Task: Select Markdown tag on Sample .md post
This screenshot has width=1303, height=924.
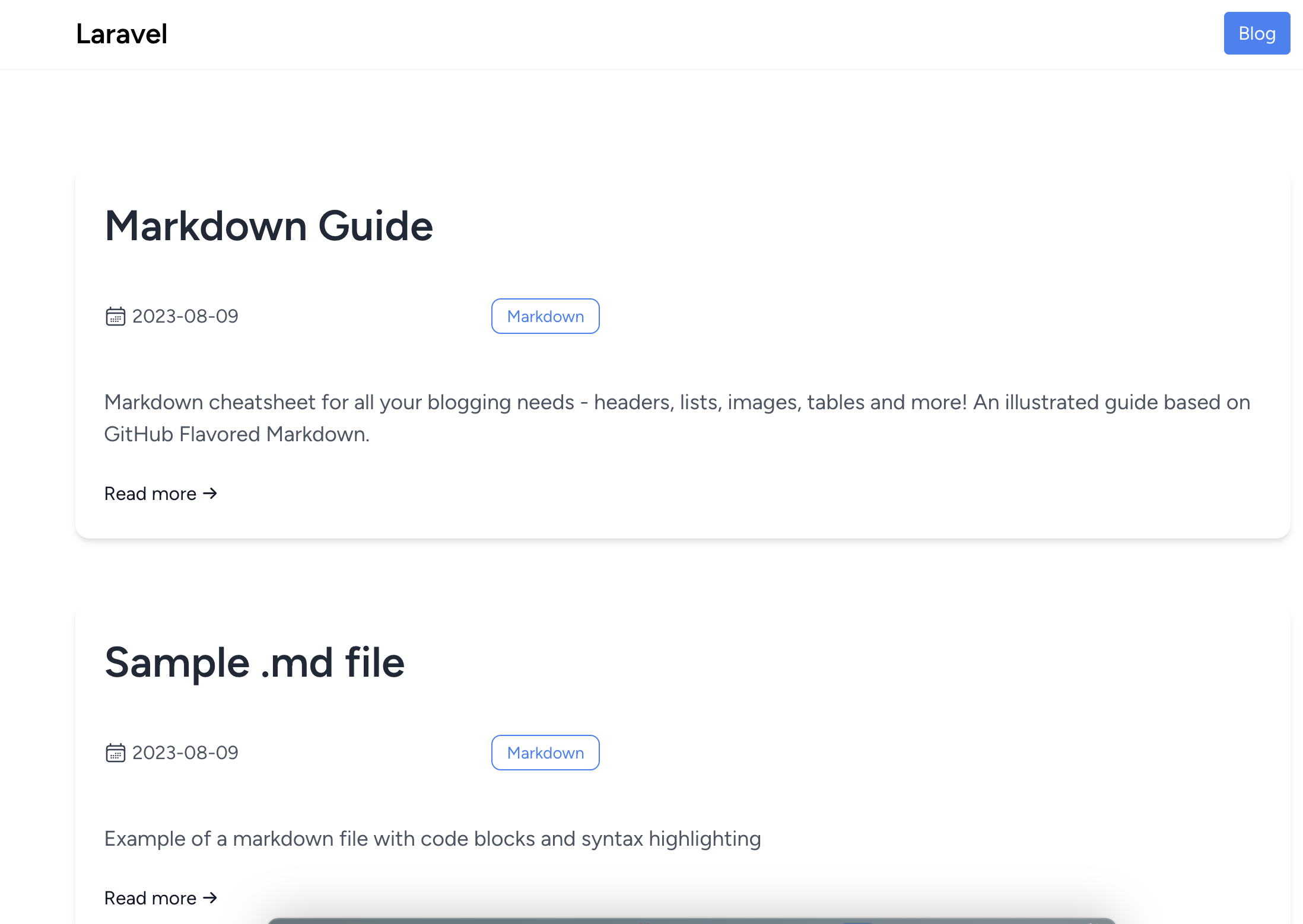Action: pyautogui.click(x=545, y=753)
